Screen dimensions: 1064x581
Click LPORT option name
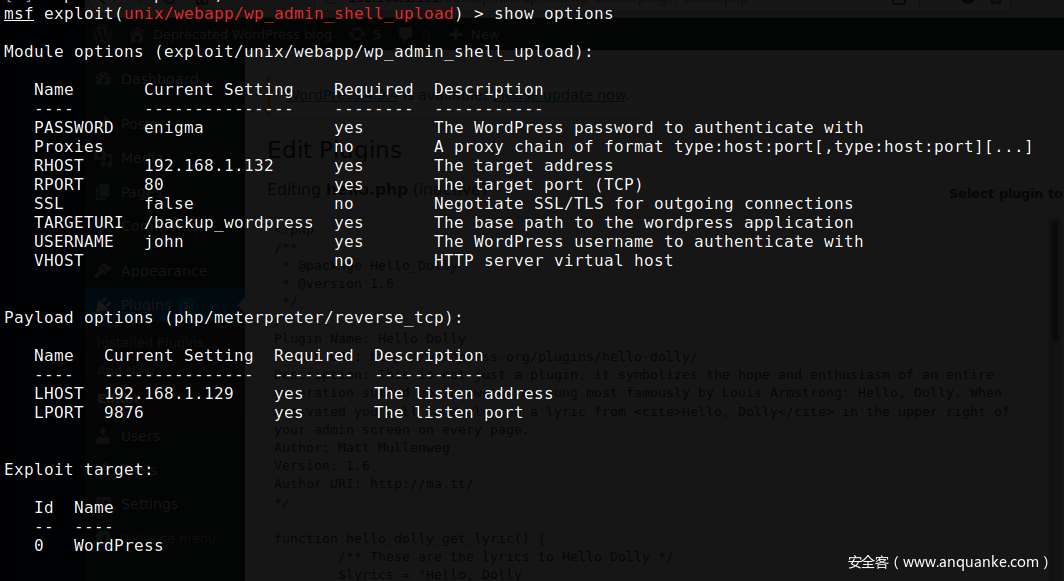pyautogui.click(x=59, y=413)
